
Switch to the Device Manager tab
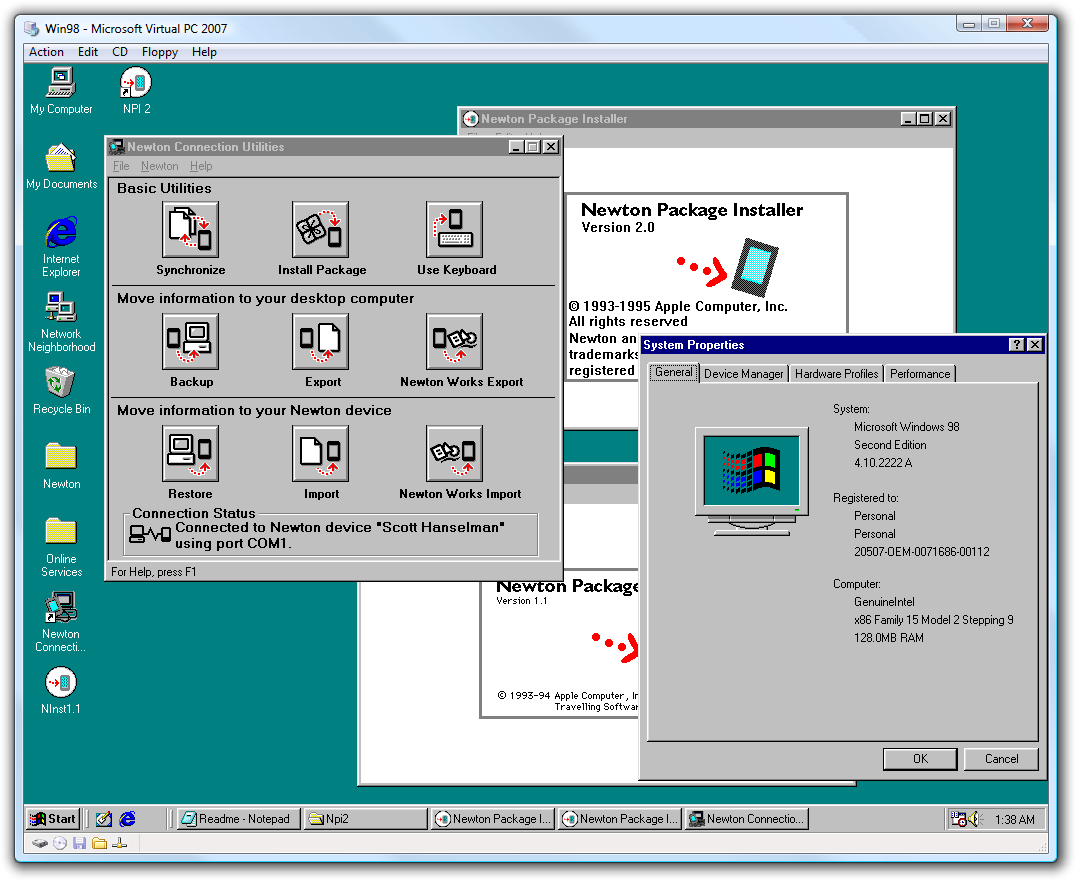click(744, 374)
